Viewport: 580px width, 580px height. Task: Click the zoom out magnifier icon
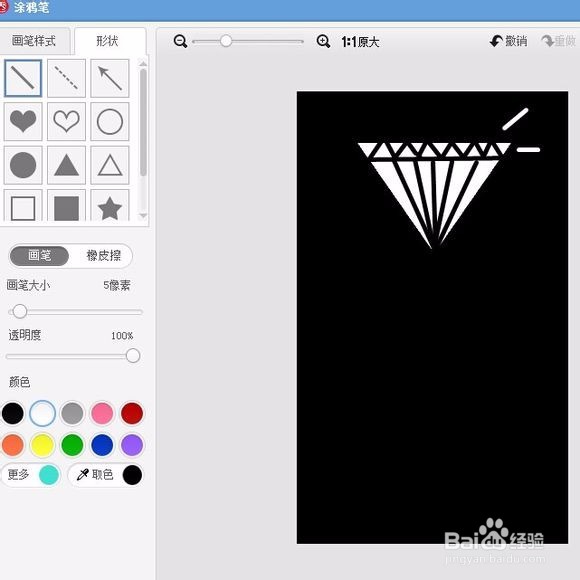[181, 41]
